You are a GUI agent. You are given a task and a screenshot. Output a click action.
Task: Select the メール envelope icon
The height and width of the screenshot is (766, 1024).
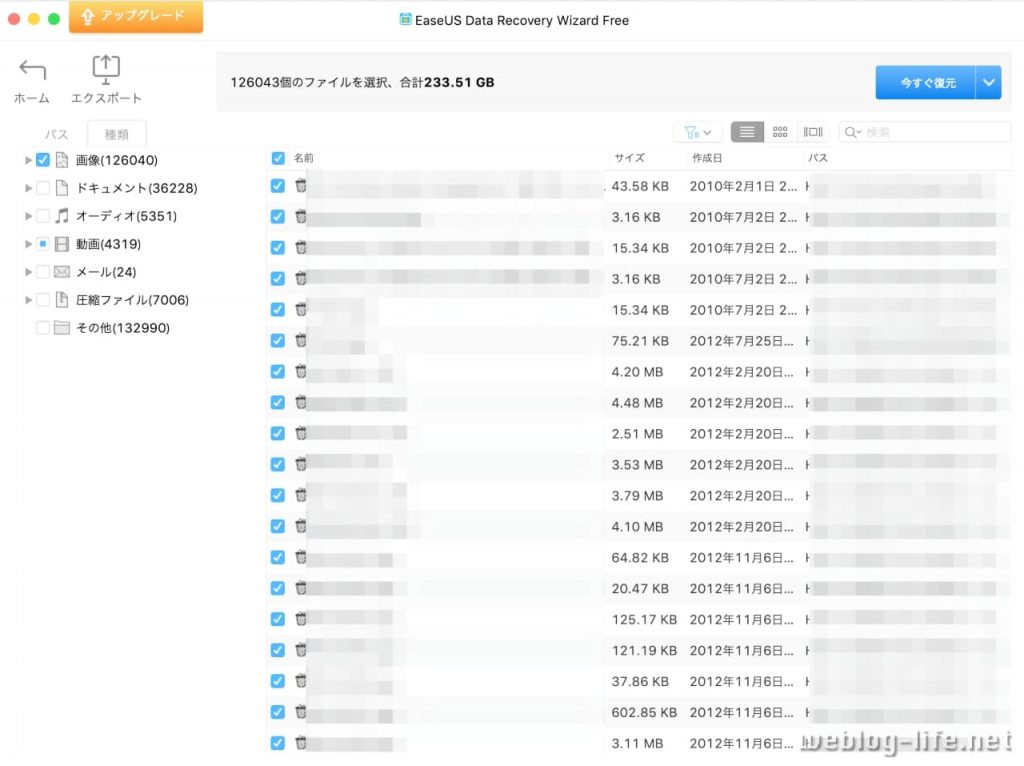click(62, 272)
